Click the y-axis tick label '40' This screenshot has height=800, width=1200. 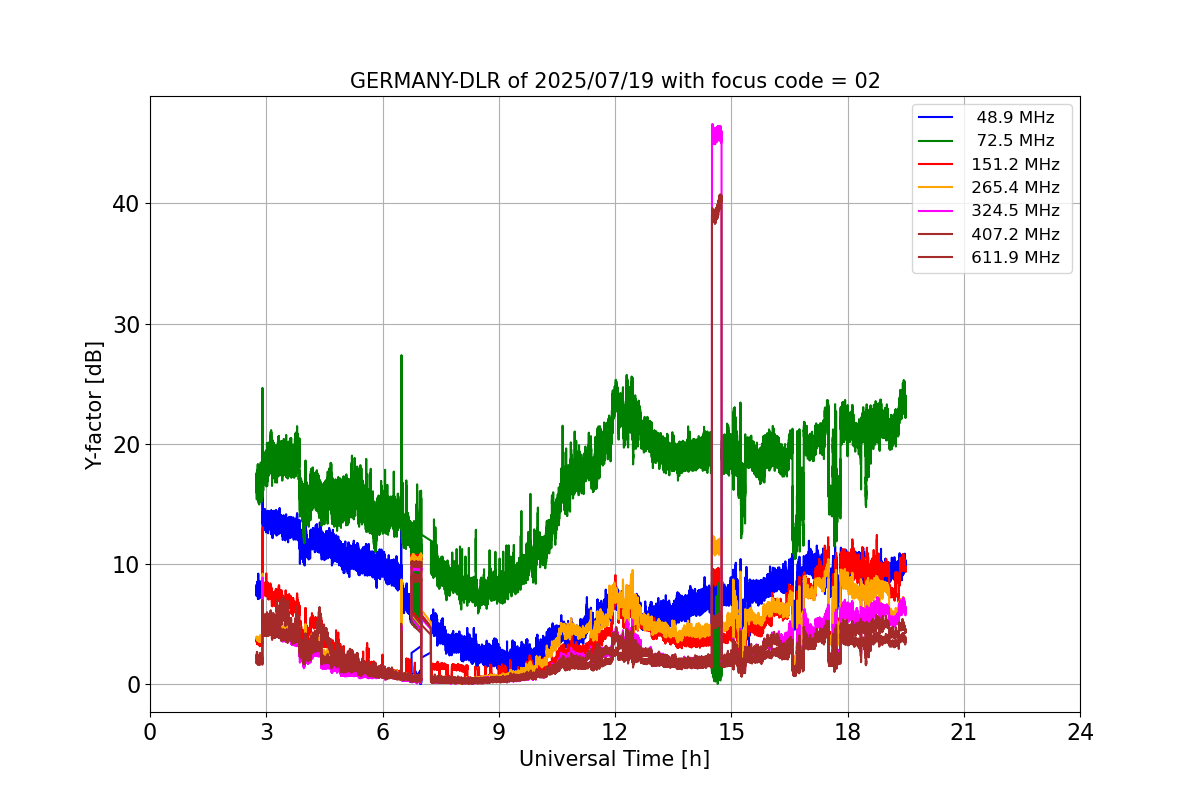pyautogui.click(x=128, y=204)
